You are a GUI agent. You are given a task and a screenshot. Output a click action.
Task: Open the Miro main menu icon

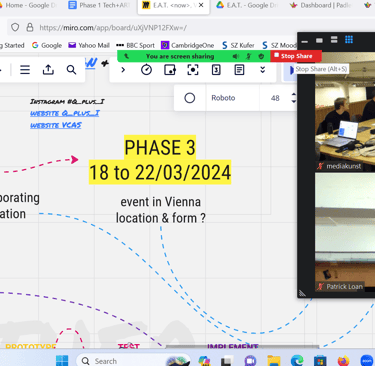25,70
